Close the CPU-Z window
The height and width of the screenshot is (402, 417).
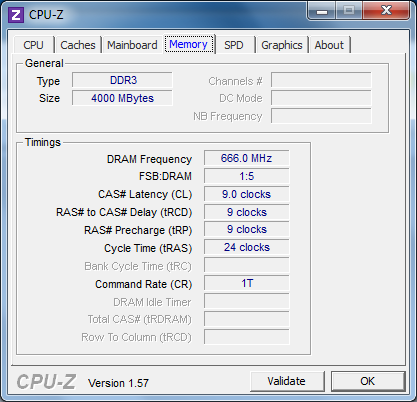pos(386,11)
